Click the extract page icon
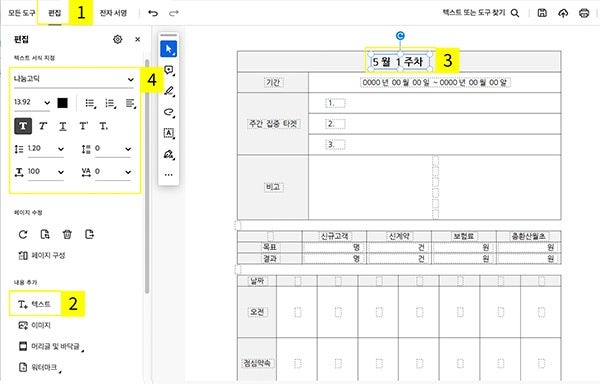This screenshot has width=600, height=384. pyautogui.click(x=90, y=234)
